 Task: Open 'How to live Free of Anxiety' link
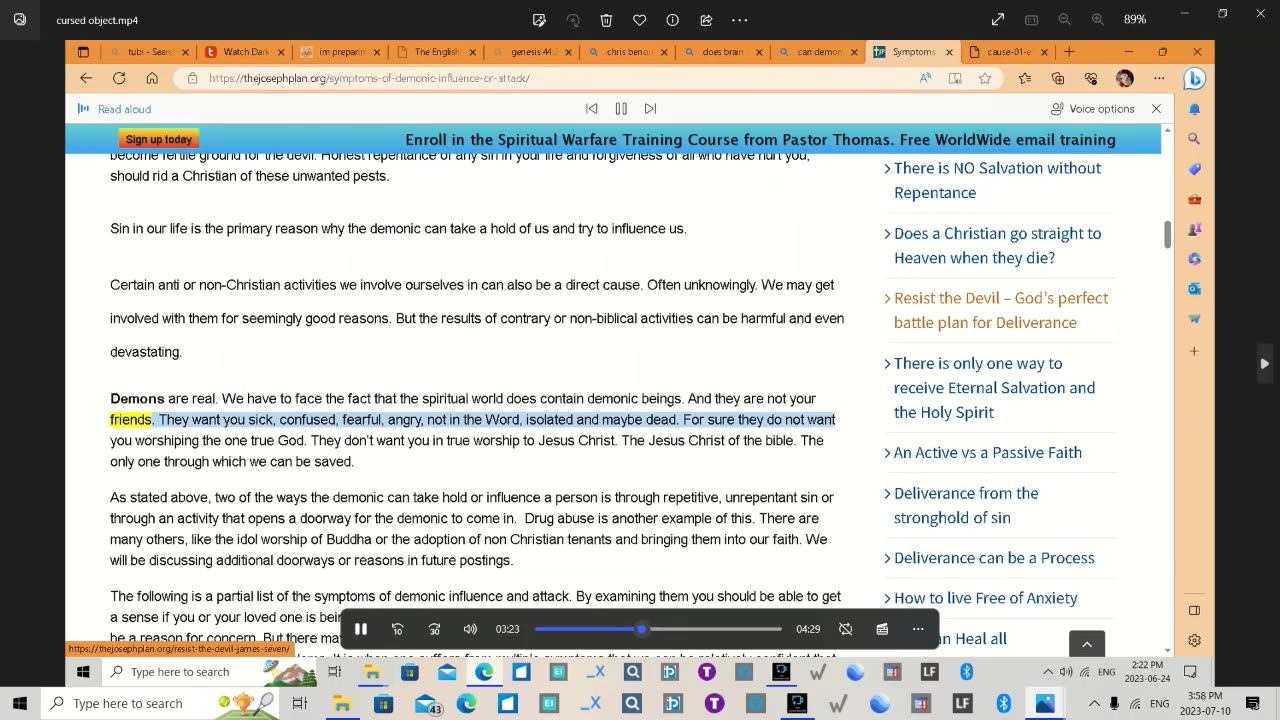coord(985,598)
